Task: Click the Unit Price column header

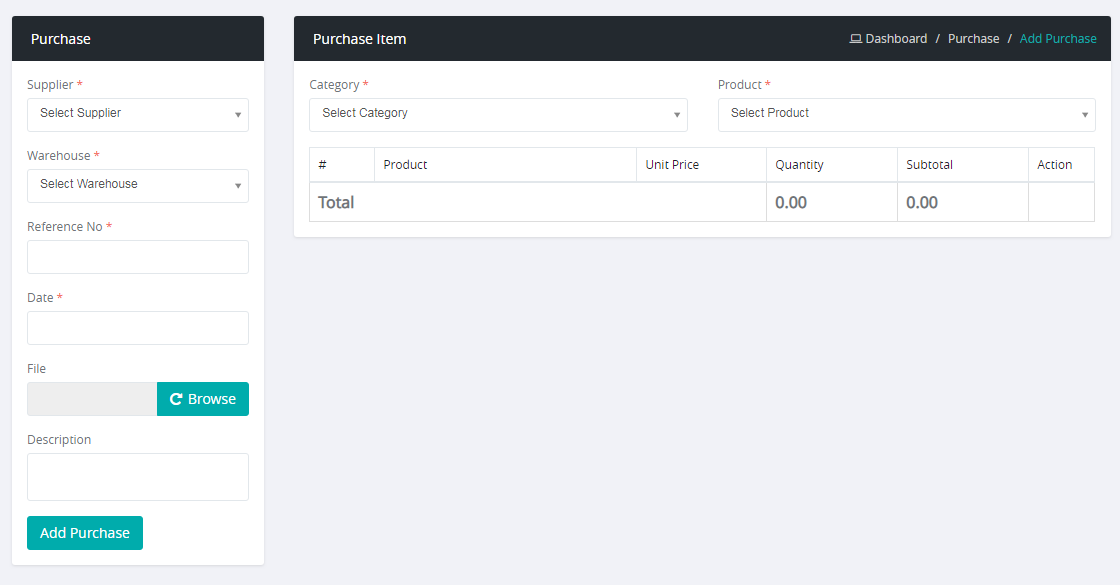Action: tap(672, 165)
